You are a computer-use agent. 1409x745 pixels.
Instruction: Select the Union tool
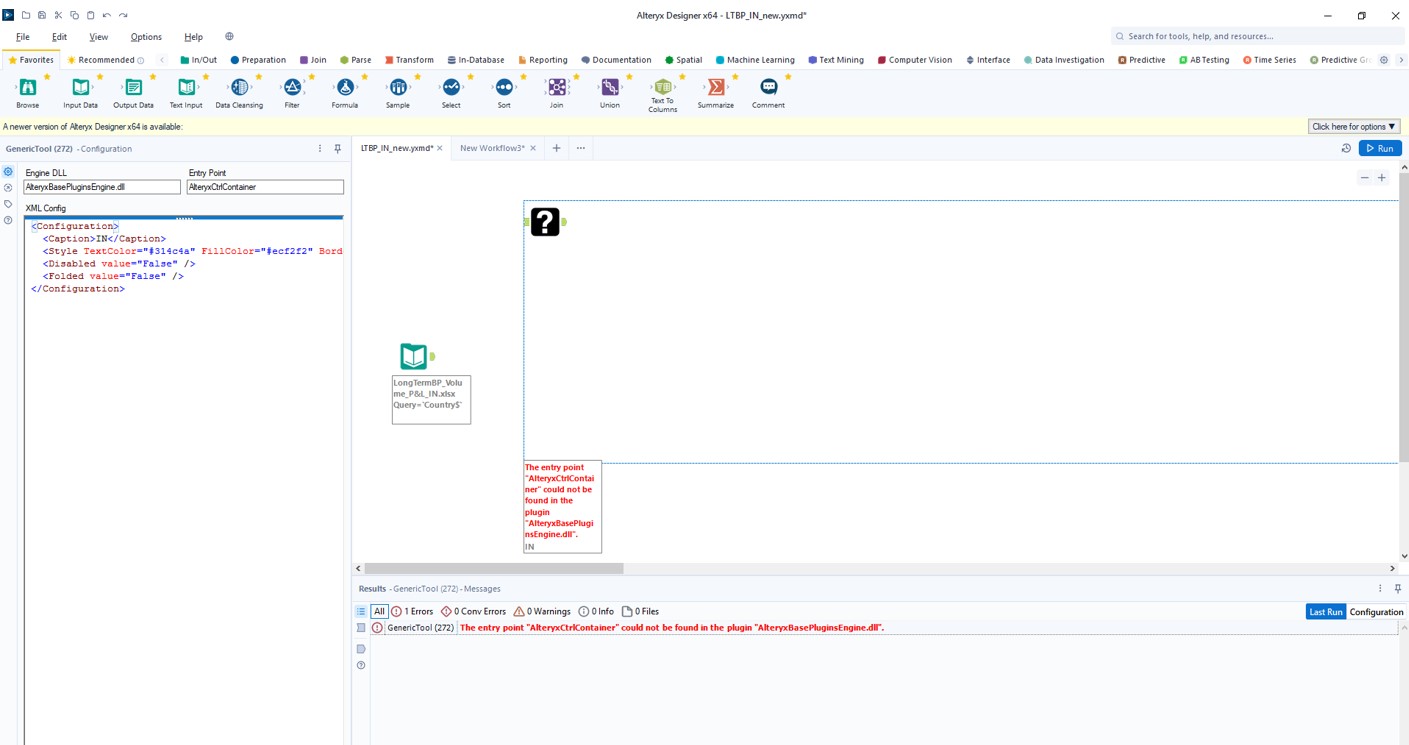[609, 88]
